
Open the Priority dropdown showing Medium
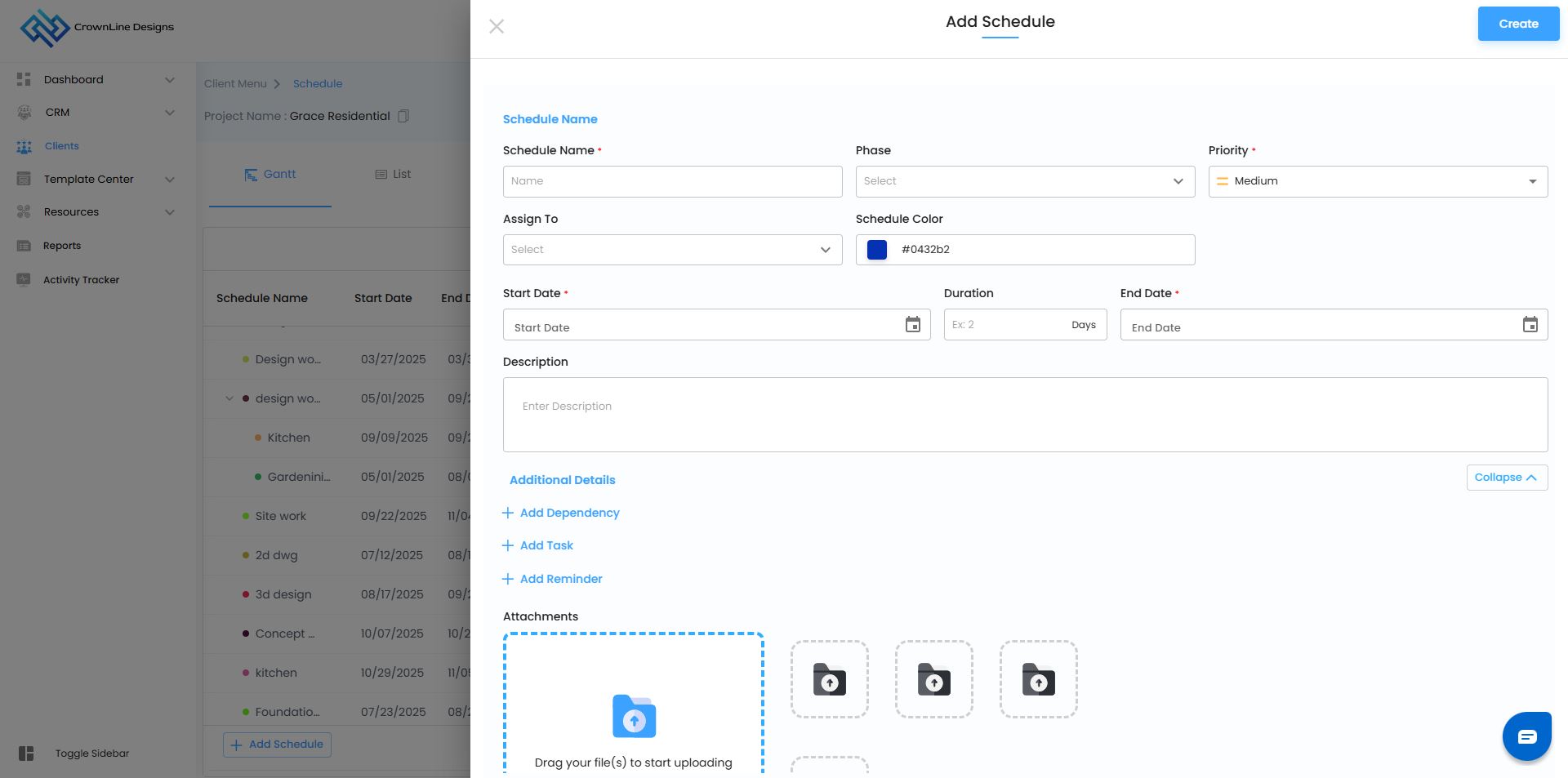pos(1378,181)
